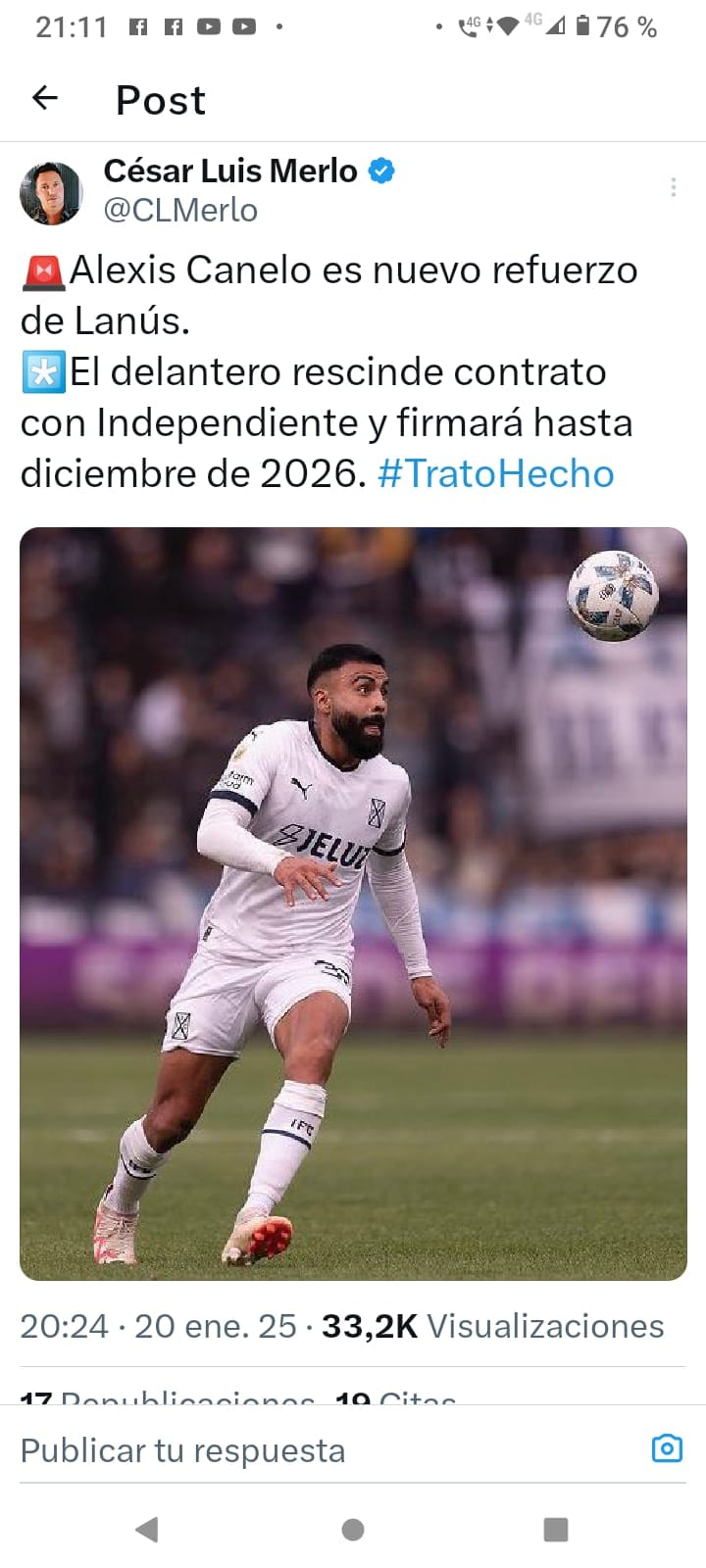Tap the Android home circle button
The height and width of the screenshot is (1568, 706).
click(353, 1529)
